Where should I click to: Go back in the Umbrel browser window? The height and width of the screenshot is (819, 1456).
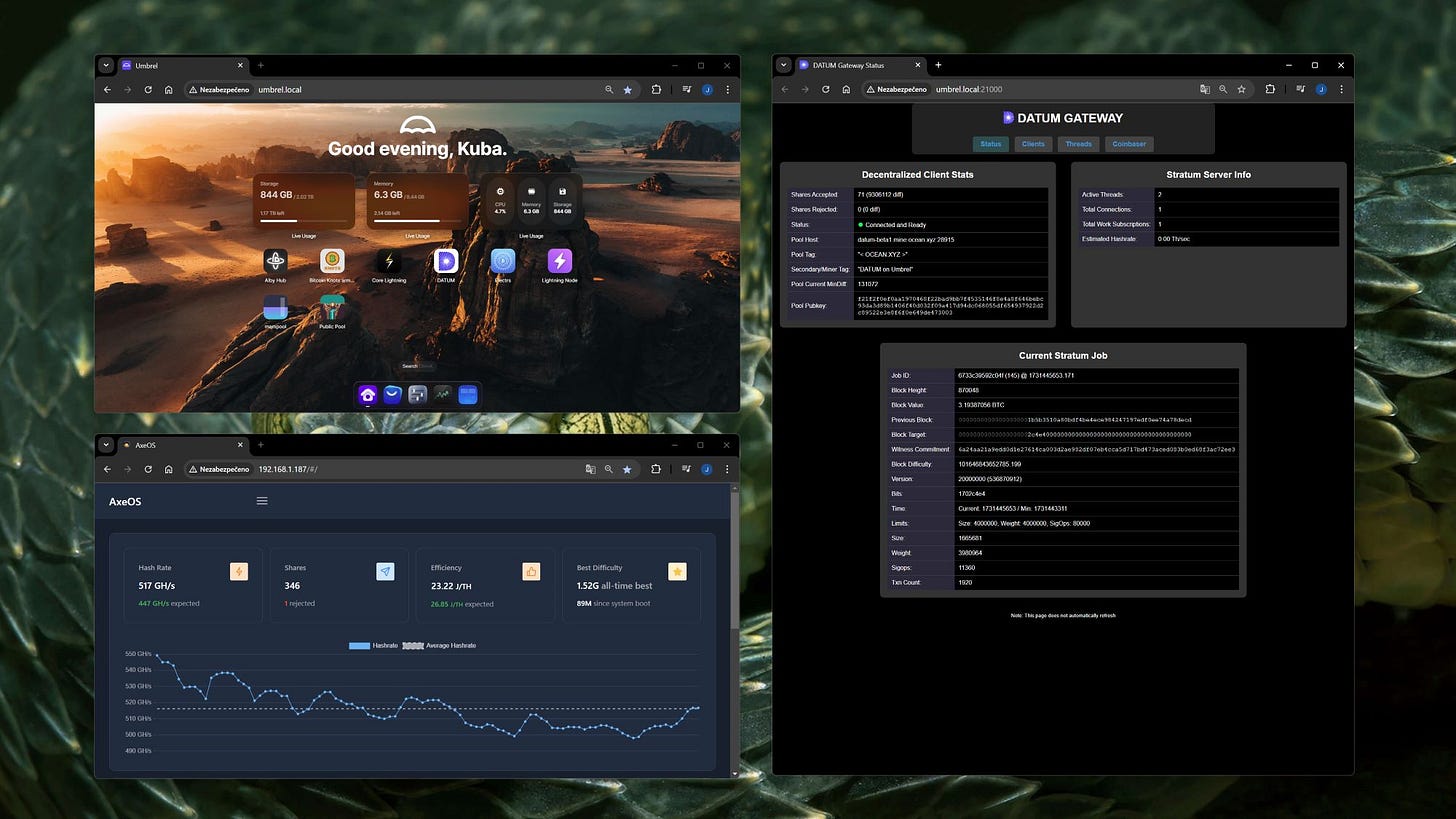[x=107, y=89]
